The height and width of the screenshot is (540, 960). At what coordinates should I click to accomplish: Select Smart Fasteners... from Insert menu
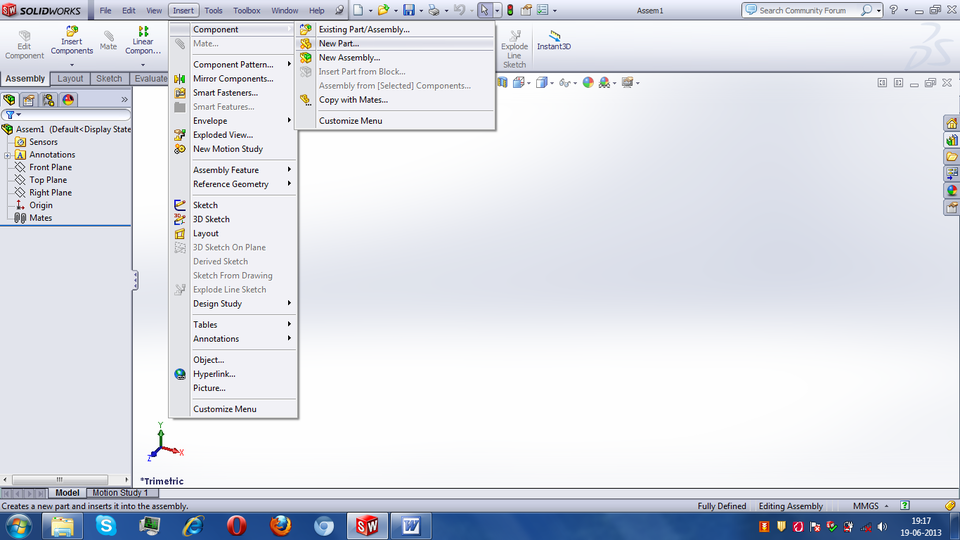pos(233,92)
